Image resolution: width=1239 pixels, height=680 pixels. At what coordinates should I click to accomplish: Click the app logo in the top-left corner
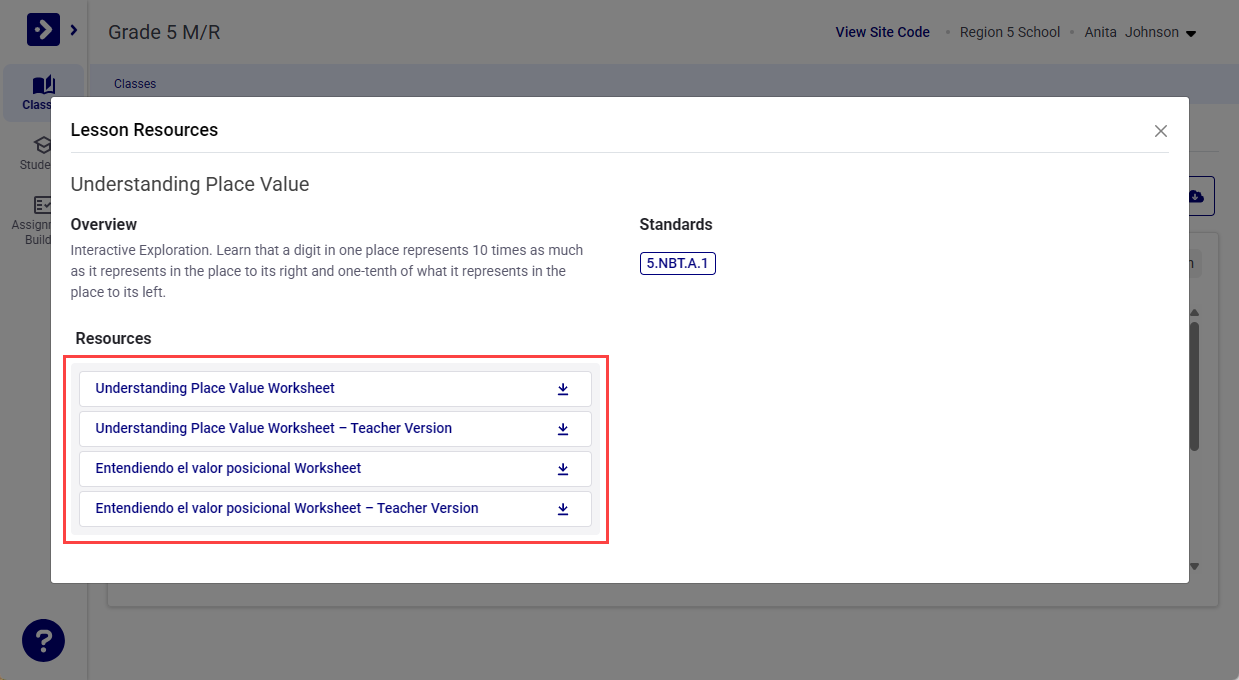tap(43, 31)
